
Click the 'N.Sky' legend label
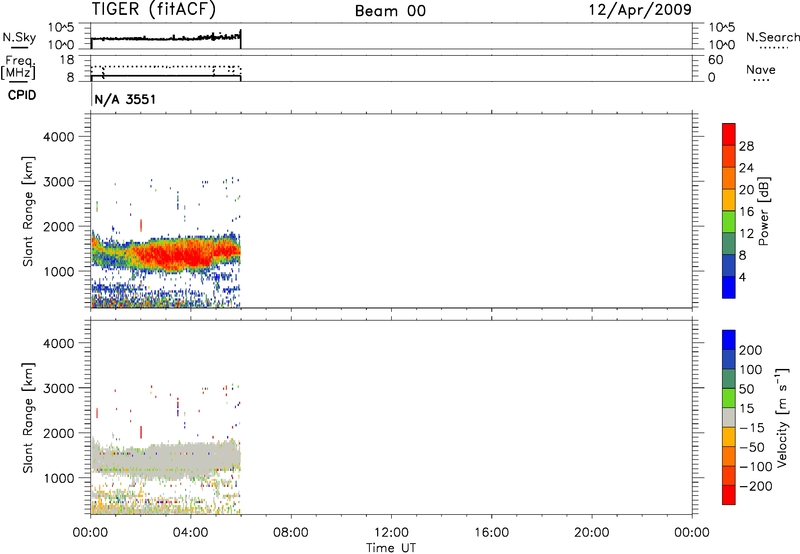click(x=19, y=37)
